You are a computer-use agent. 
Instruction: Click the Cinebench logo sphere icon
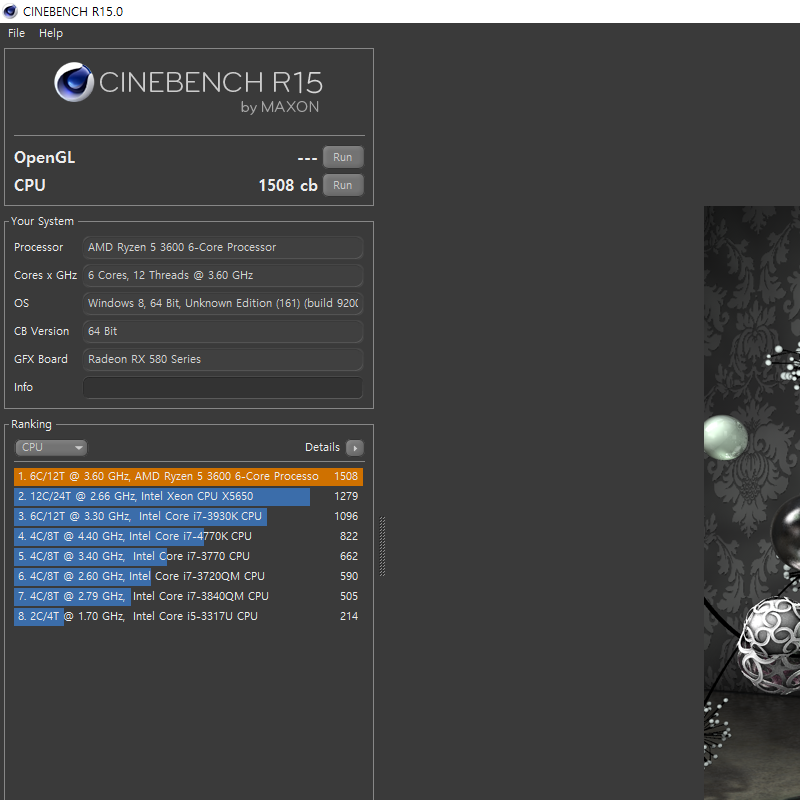tap(74, 82)
